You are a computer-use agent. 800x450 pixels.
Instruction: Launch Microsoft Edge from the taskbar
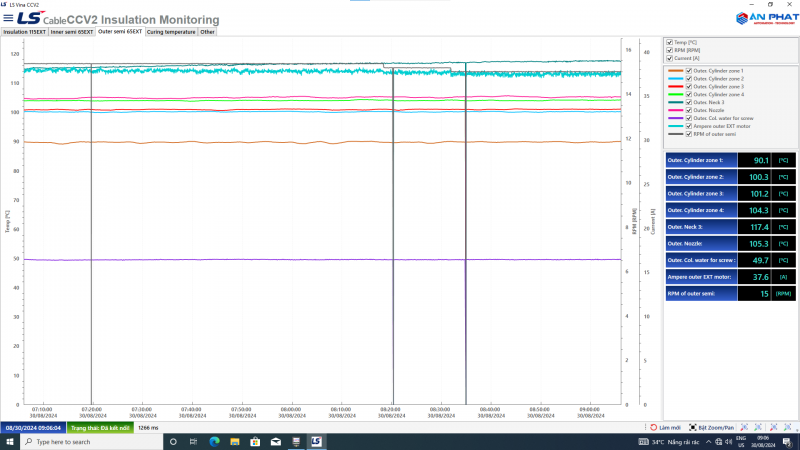(x=214, y=441)
